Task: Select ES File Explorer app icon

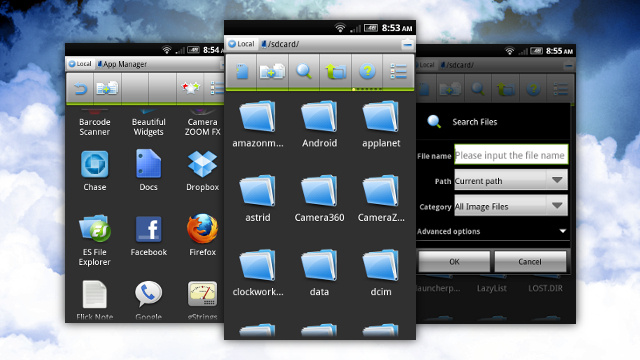Action: tap(94, 229)
